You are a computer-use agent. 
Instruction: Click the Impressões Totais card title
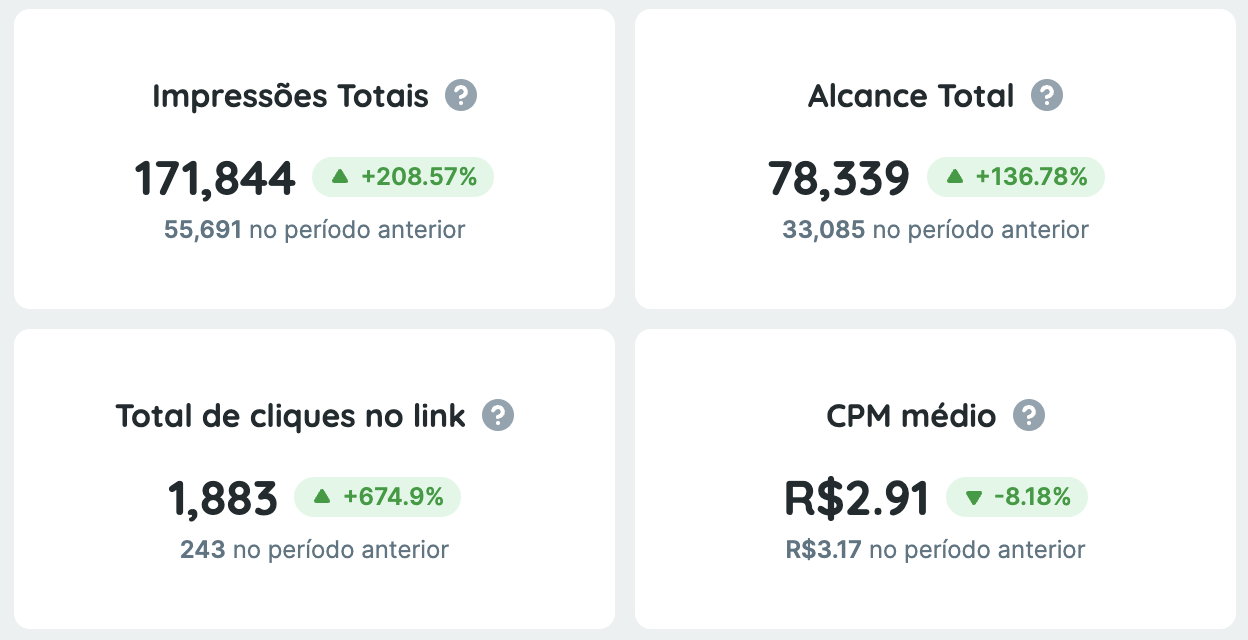[290, 96]
